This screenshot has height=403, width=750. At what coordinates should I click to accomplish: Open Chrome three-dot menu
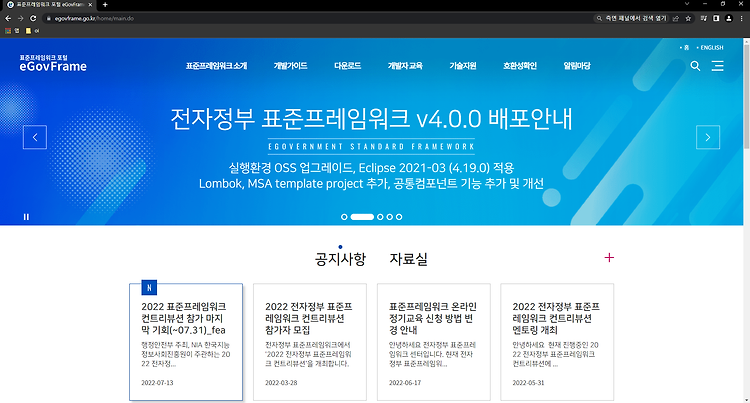click(741, 18)
